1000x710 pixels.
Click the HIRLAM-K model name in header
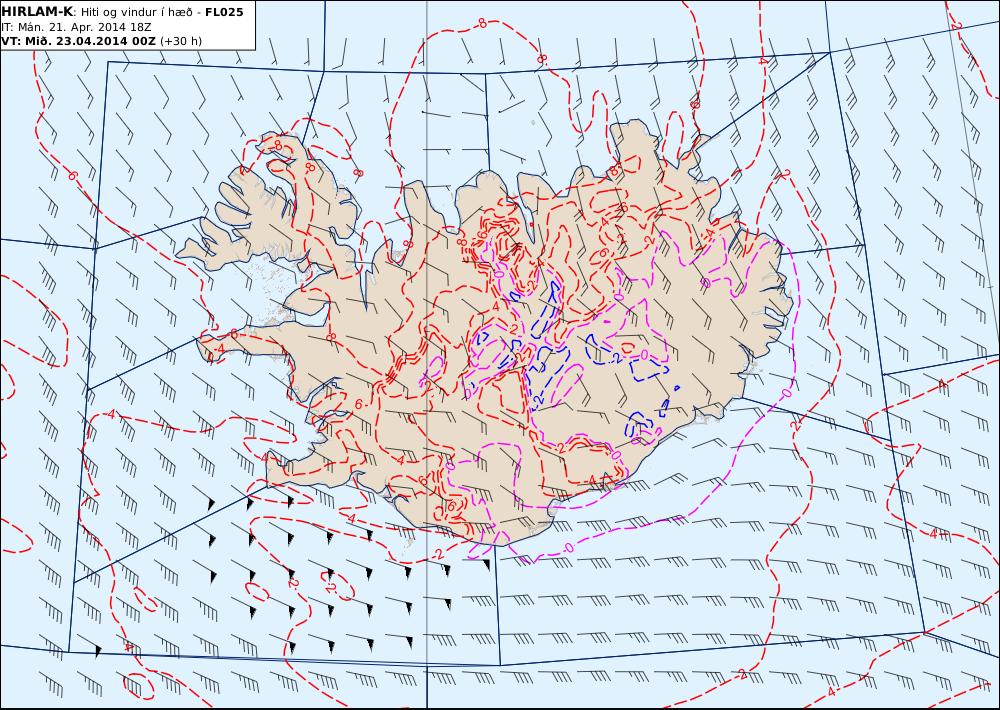37,12
